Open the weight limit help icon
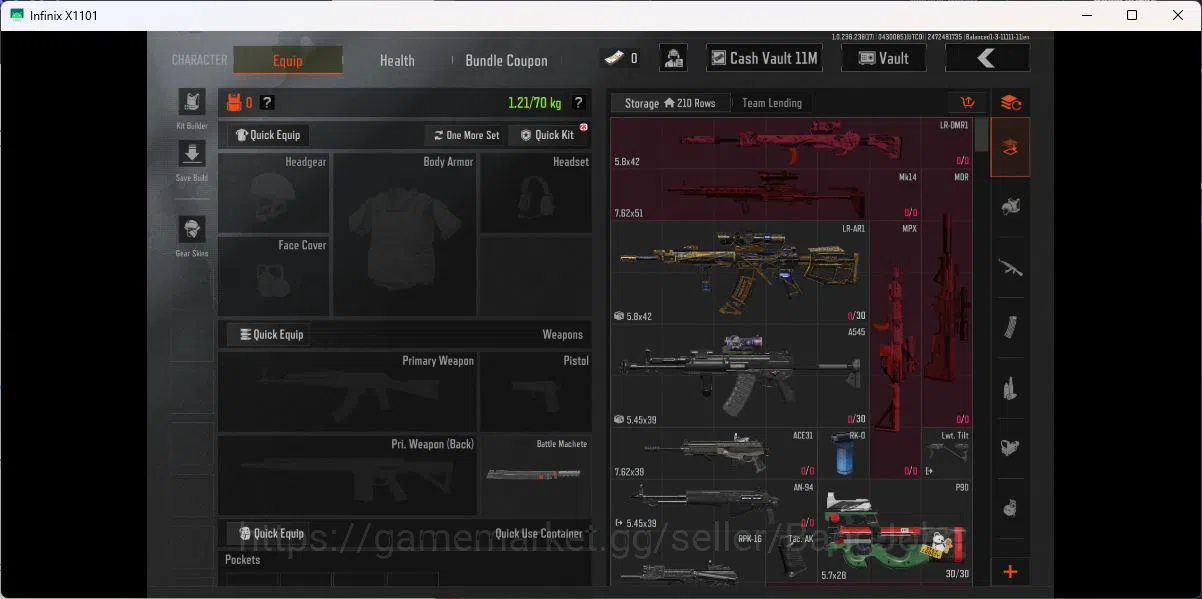The height and width of the screenshot is (599, 1202). pos(578,102)
